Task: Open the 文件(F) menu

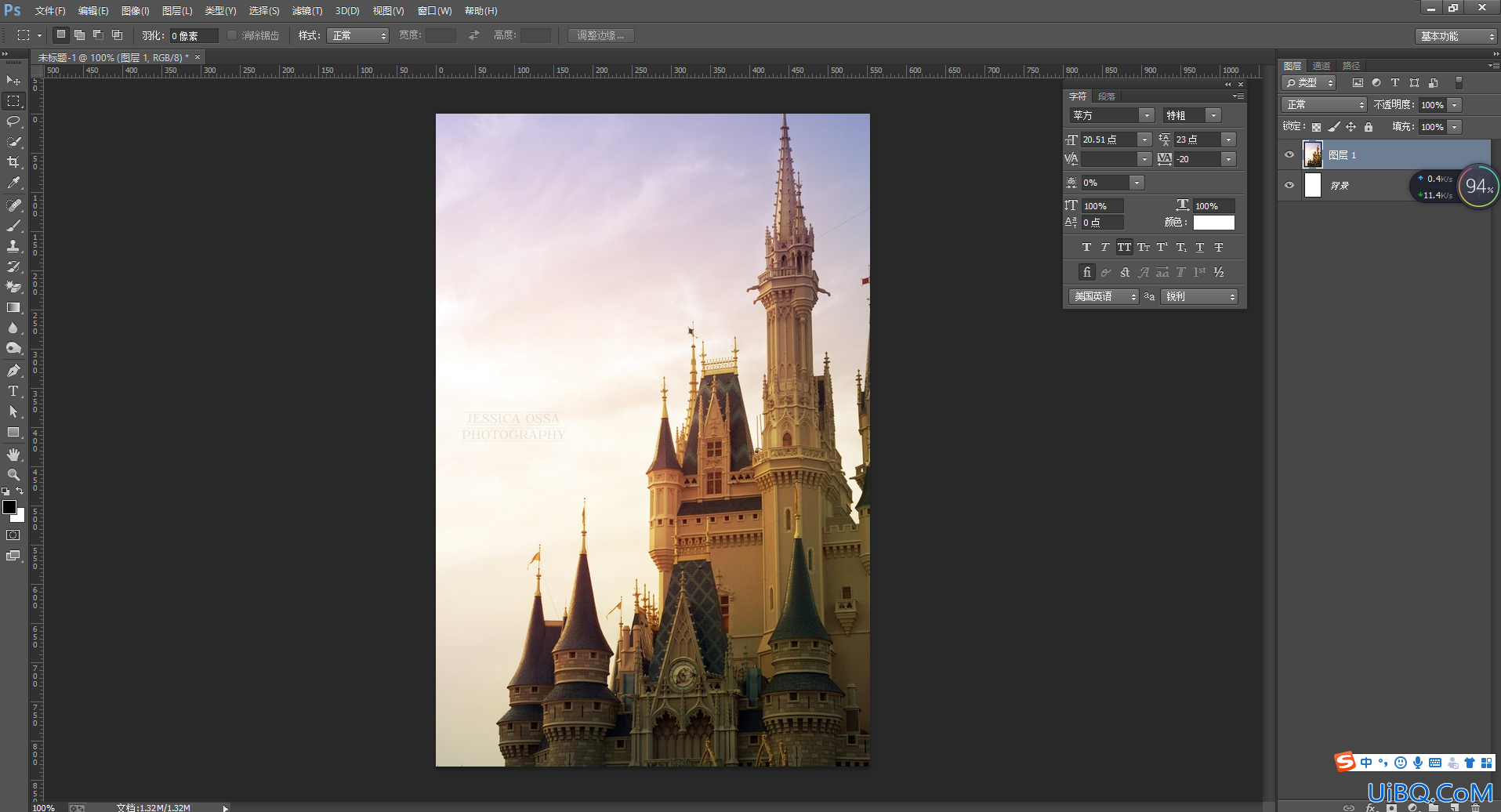Action: (50, 11)
